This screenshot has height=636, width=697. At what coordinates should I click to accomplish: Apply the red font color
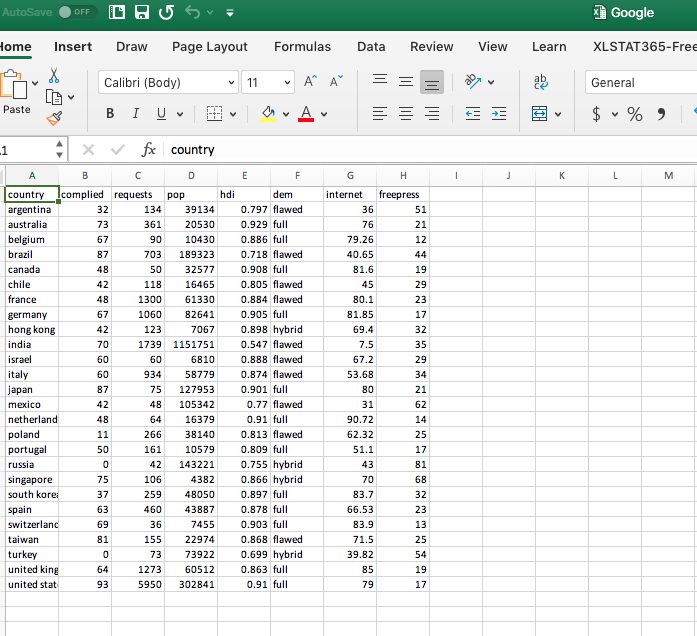pyautogui.click(x=306, y=114)
